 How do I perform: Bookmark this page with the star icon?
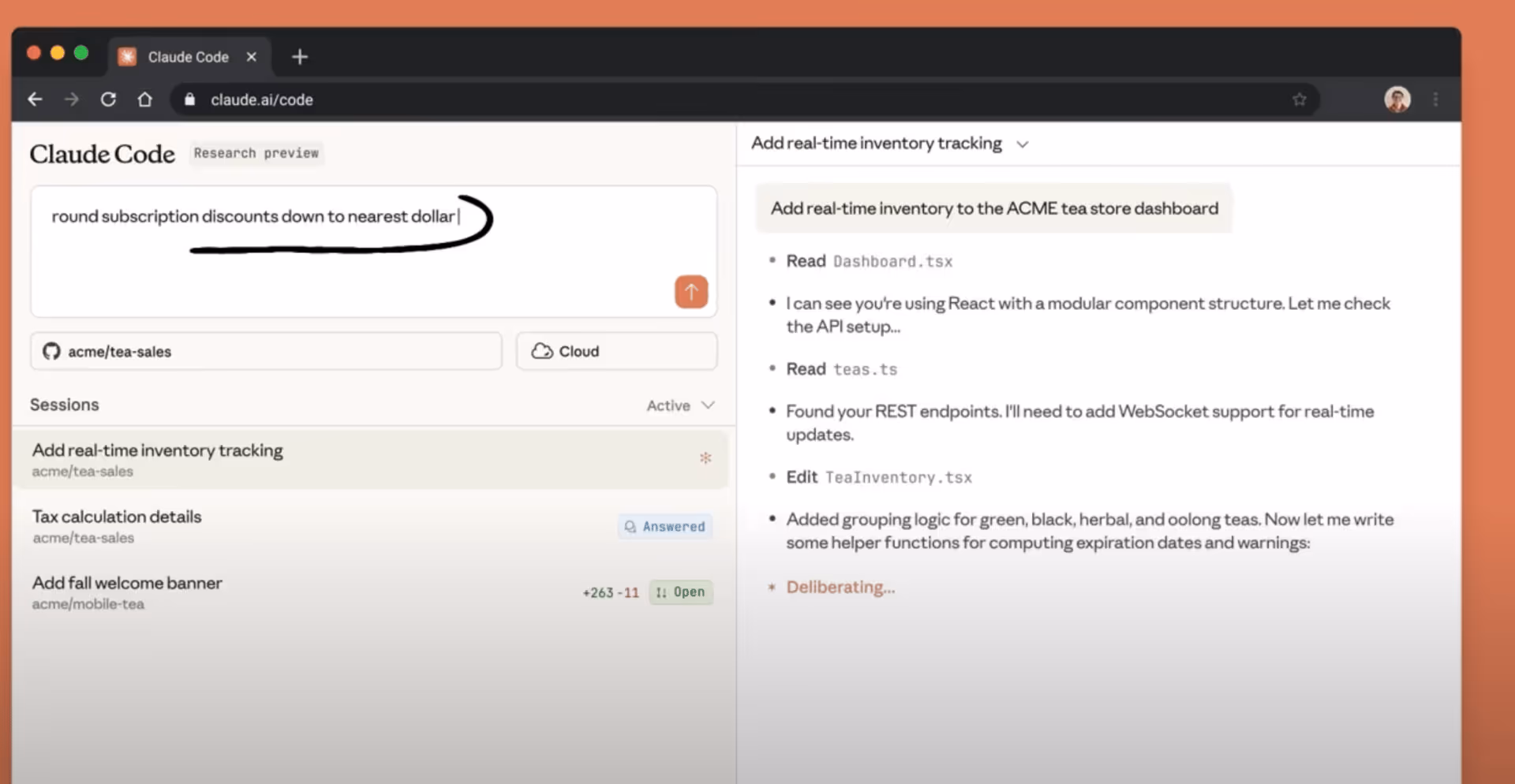click(x=1299, y=99)
